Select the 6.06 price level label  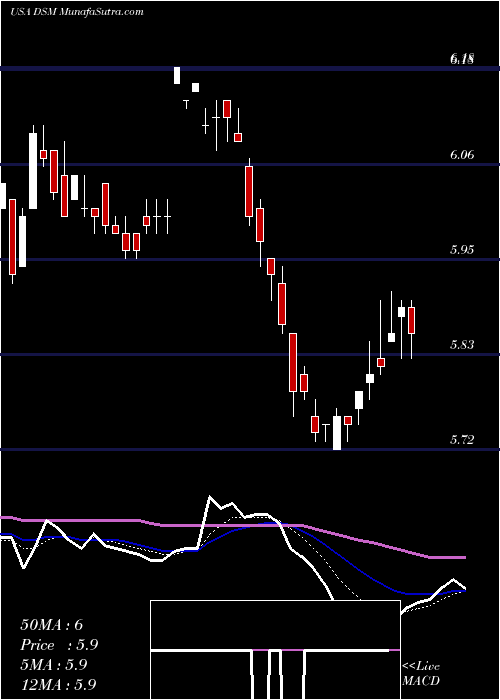pyautogui.click(x=461, y=155)
